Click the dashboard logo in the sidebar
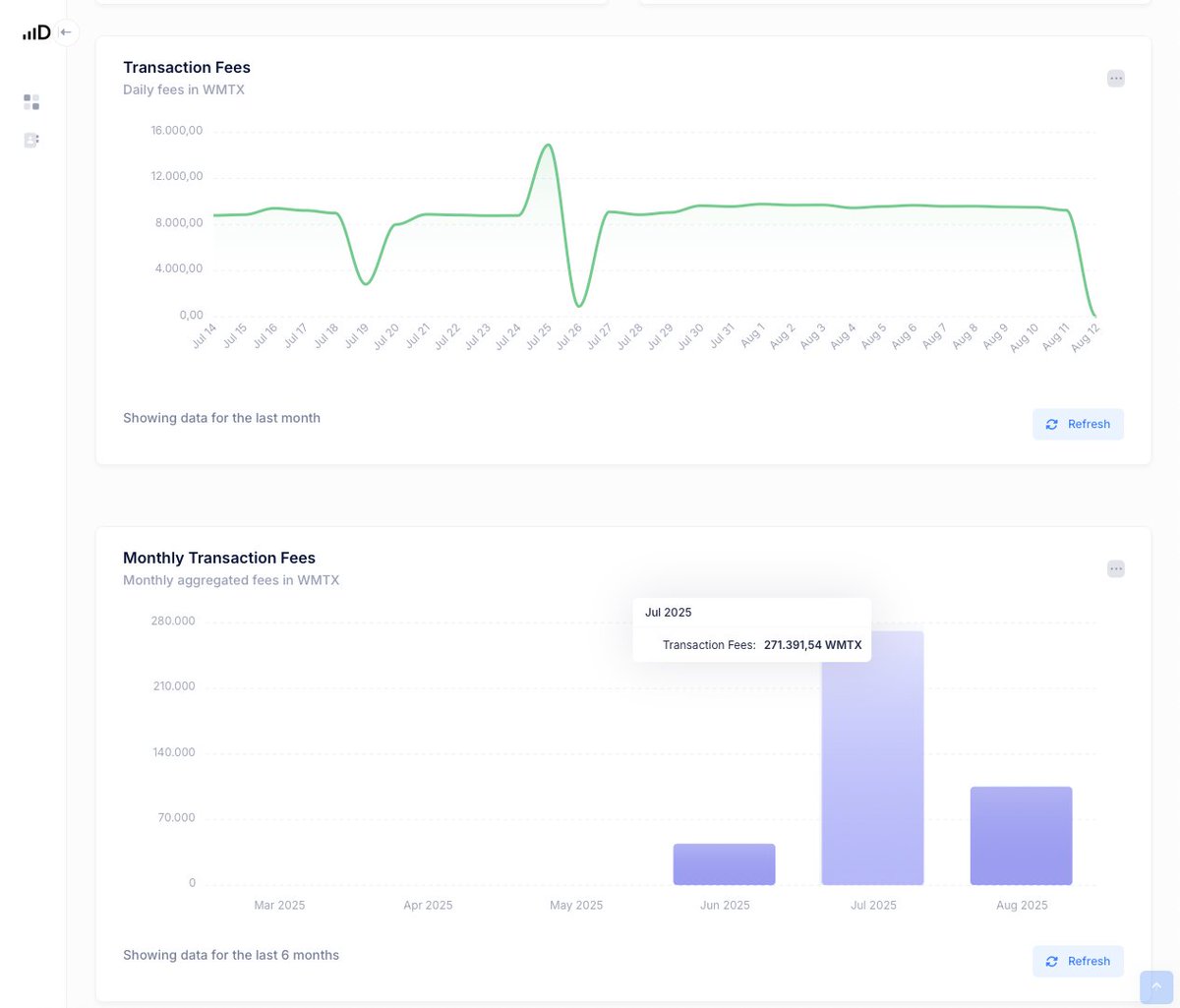The width and height of the screenshot is (1180, 1008). pyautogui.click(x=36, y=32)
